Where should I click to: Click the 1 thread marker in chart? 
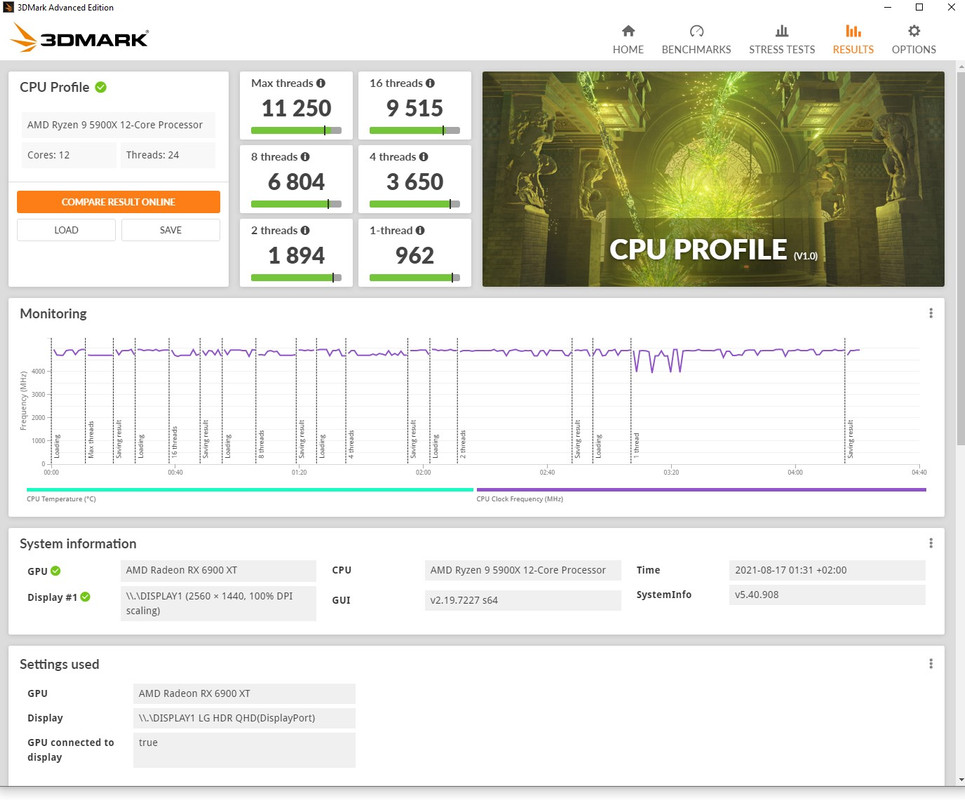coord(636,444)
